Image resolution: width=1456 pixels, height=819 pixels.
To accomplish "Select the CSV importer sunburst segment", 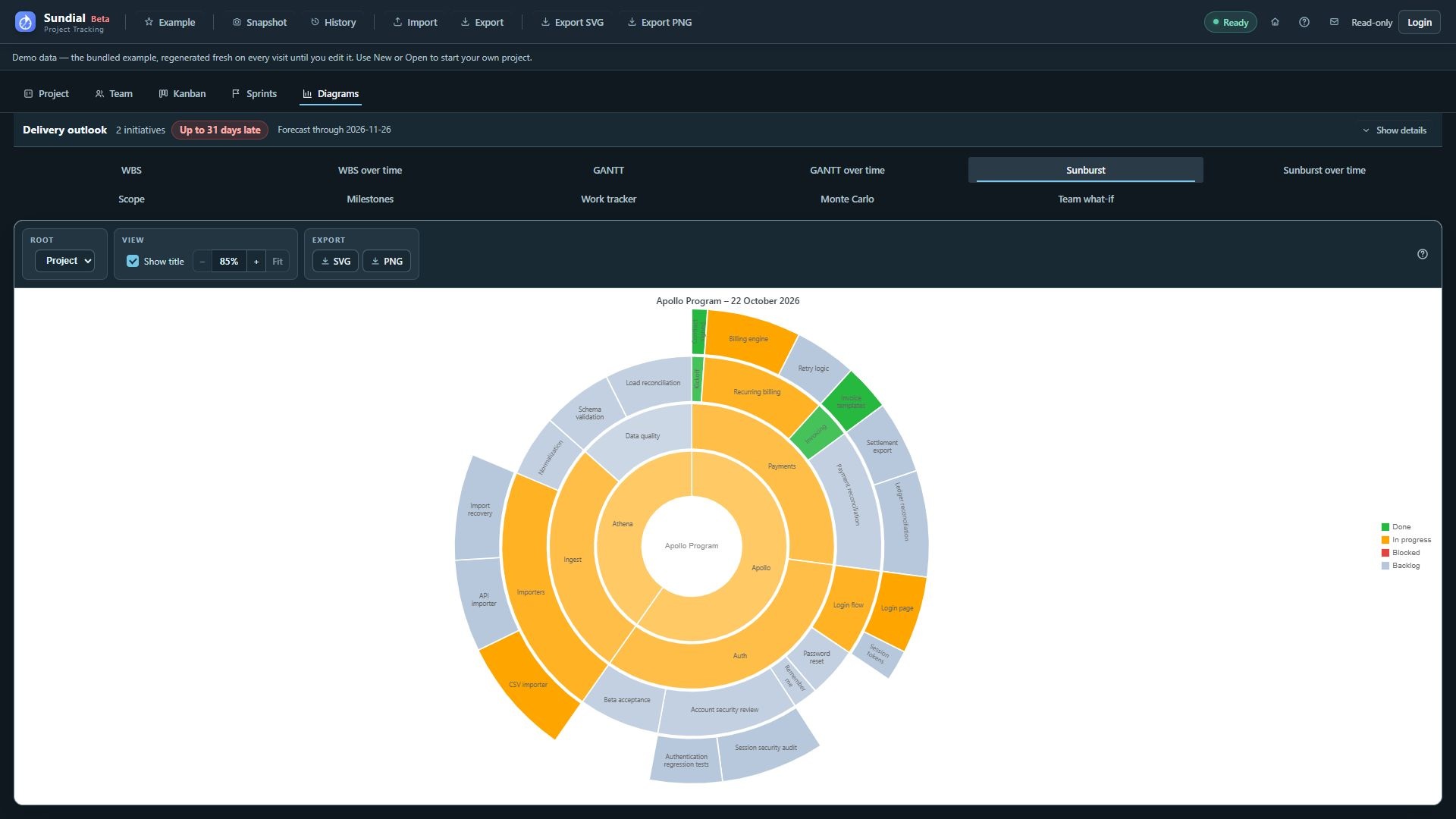I will (529, 685).
